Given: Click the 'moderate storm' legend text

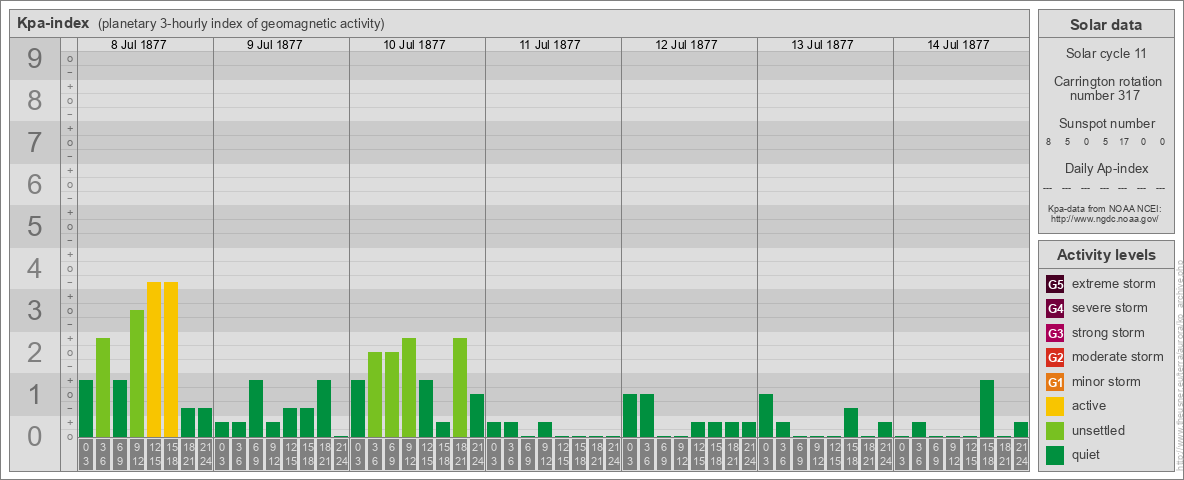Looking at the screenshot, I should coord(1118,357).
